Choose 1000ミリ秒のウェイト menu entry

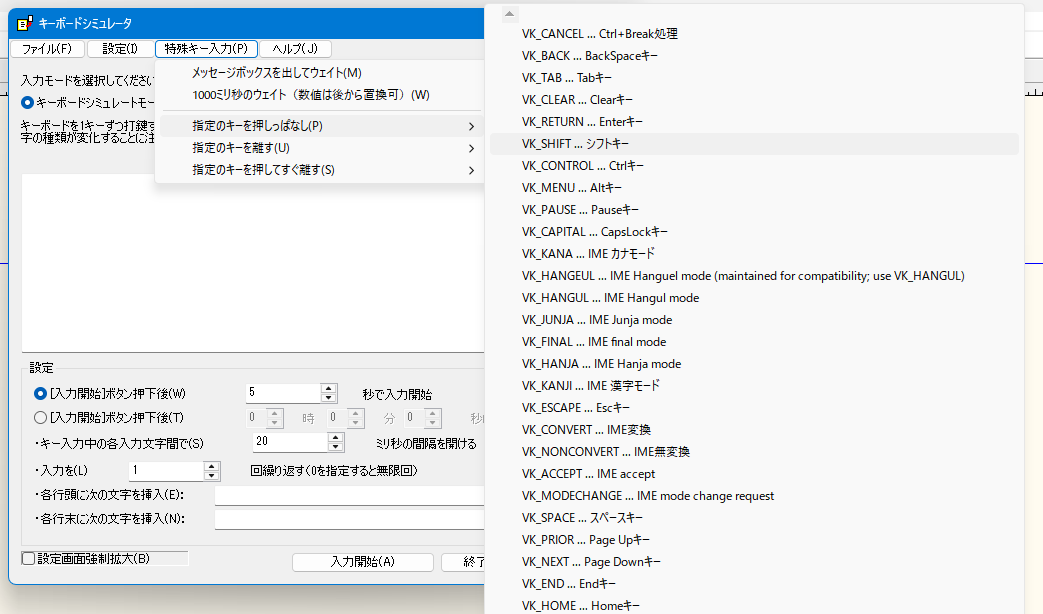[310, 95]
